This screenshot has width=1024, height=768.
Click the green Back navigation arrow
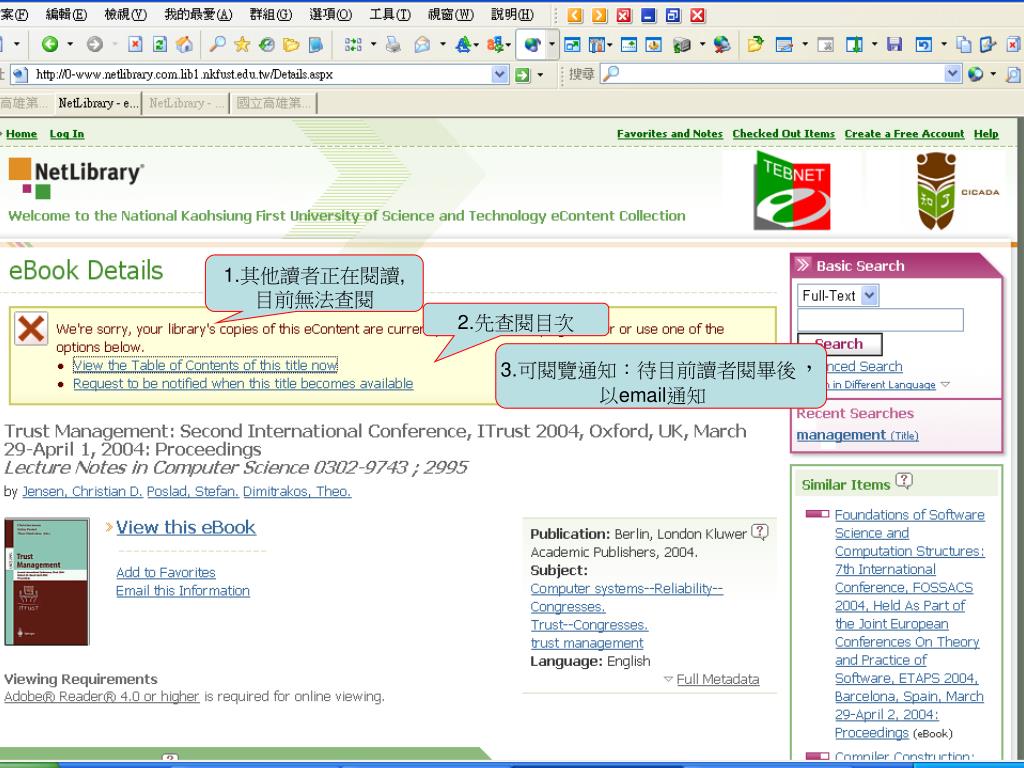[x=50, y=44]
